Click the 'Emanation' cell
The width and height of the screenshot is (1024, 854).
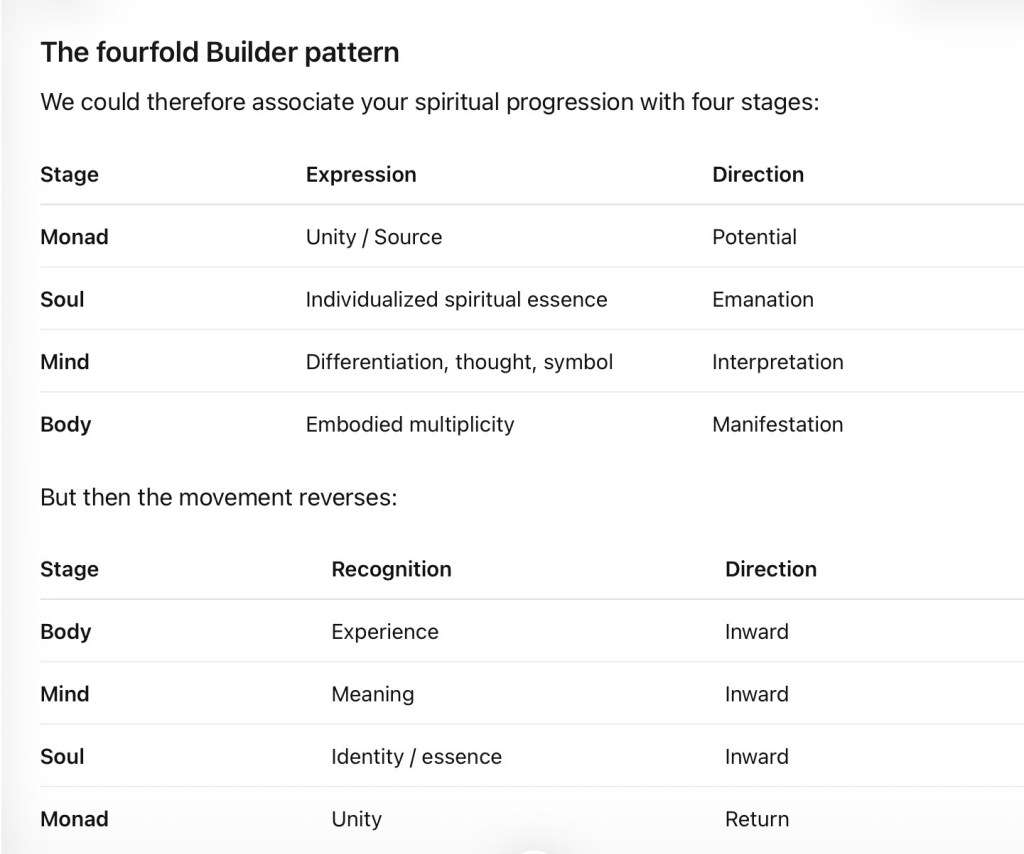click(763, 299)
